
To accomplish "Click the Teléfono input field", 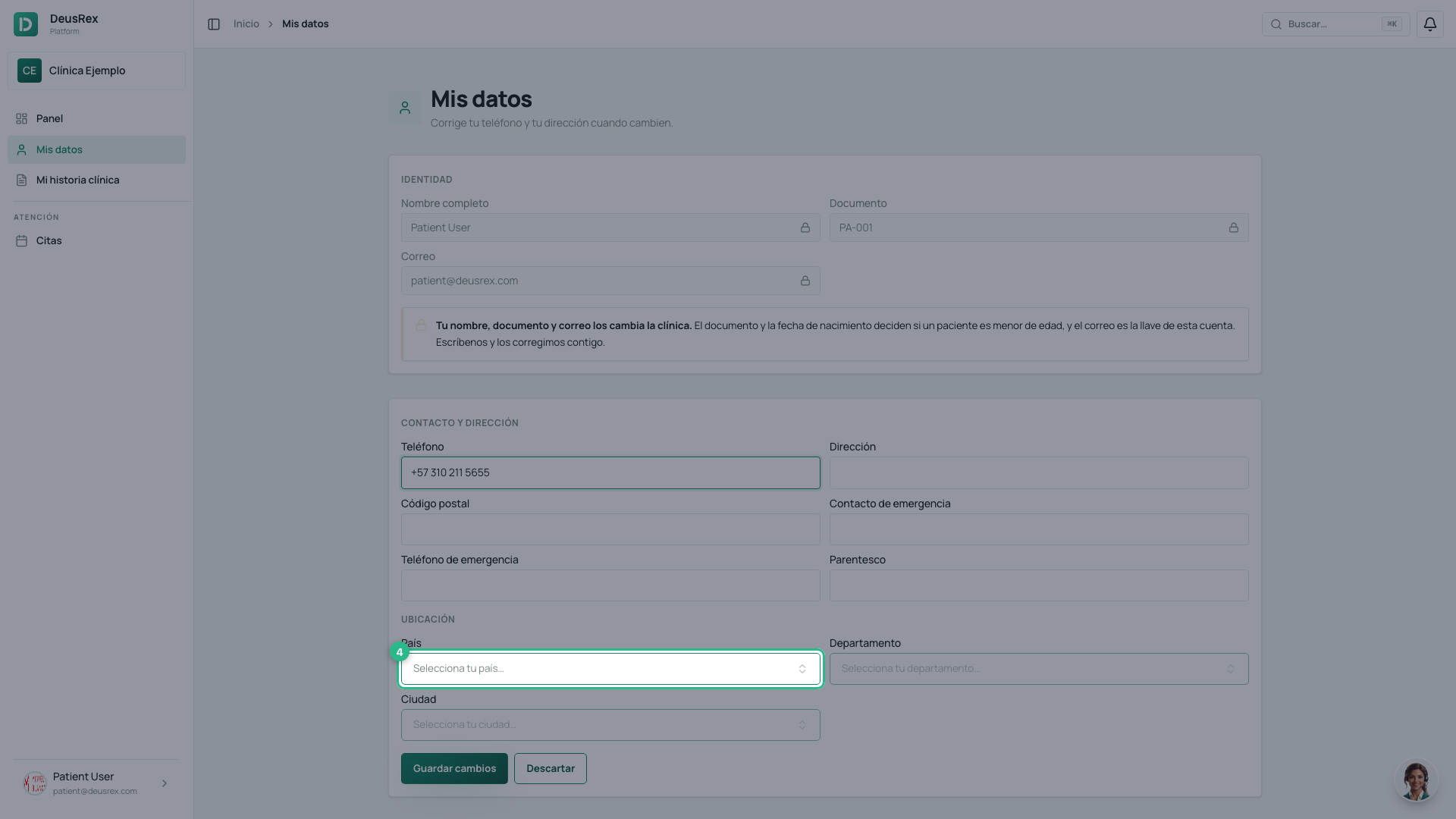I will point(610,472).
